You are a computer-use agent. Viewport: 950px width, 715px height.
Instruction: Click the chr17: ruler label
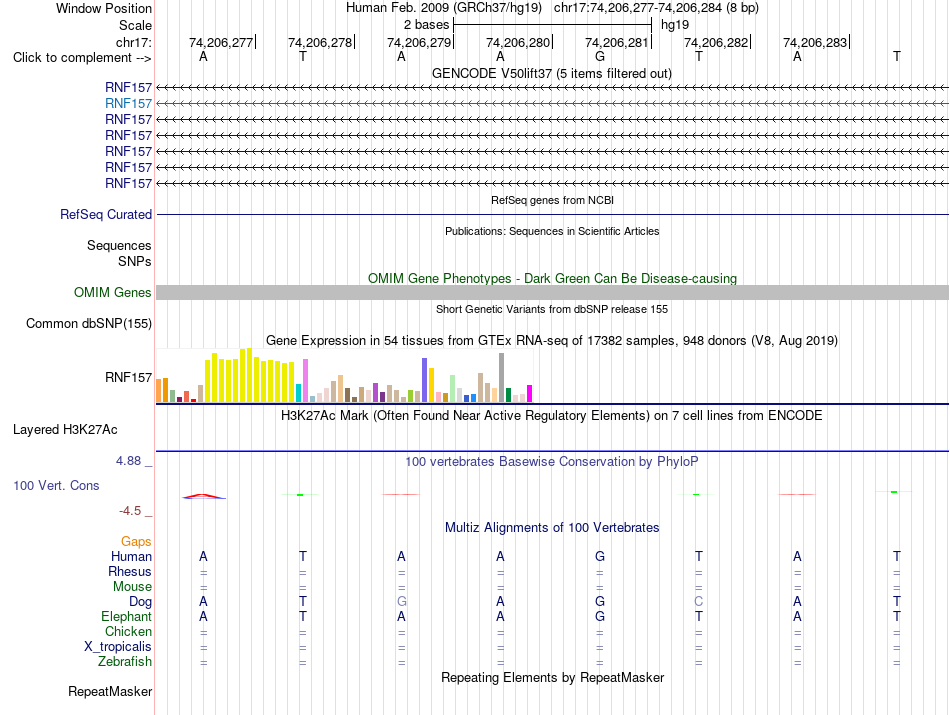tap(134, 42)
